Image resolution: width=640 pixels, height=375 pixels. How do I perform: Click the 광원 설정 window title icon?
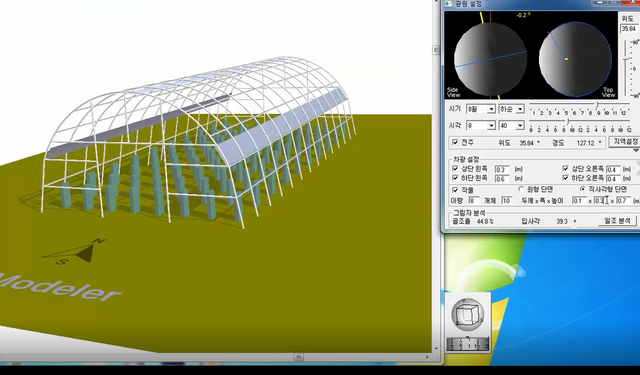[x=448, y=4]
